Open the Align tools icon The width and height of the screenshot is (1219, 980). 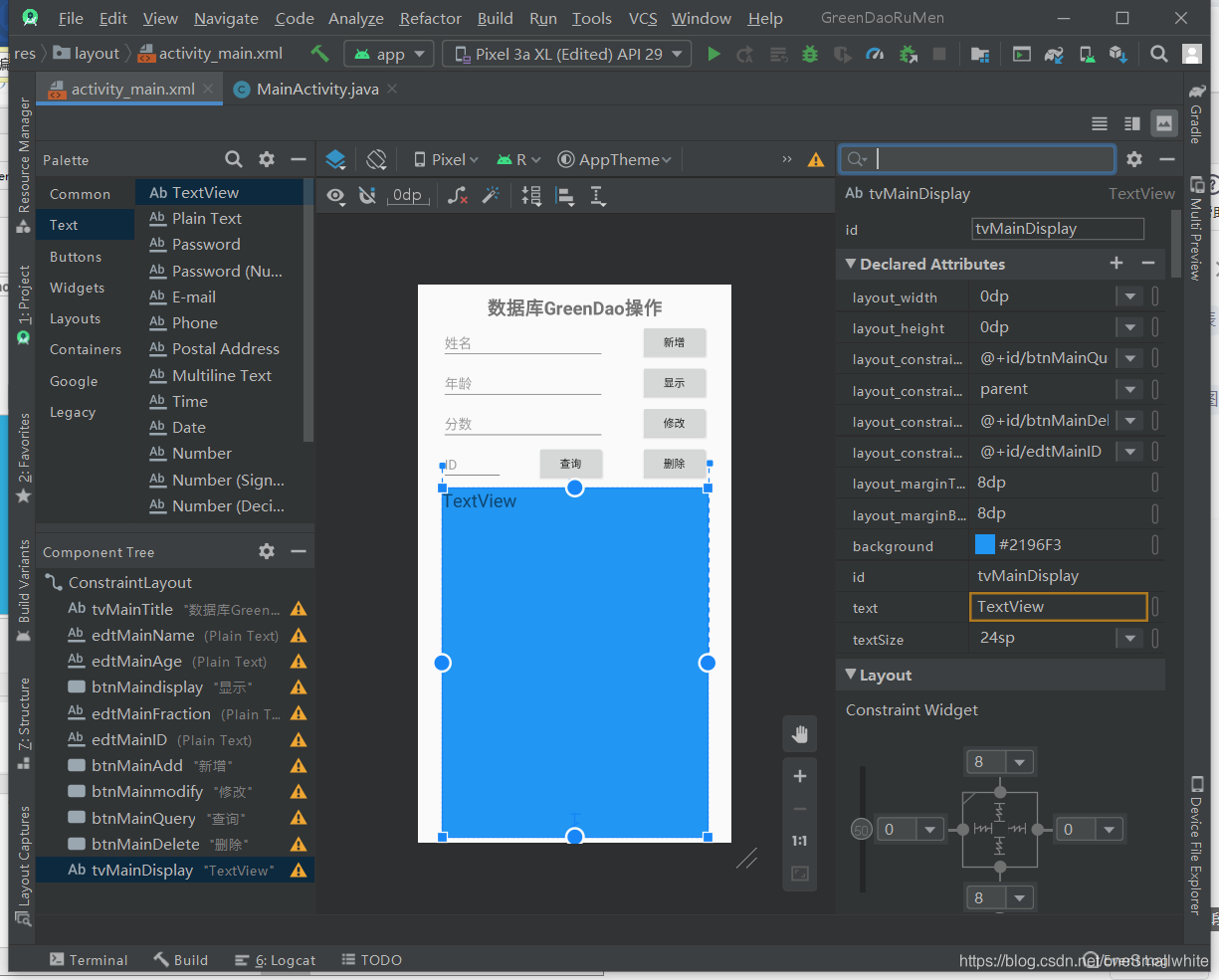click(565, 196)
